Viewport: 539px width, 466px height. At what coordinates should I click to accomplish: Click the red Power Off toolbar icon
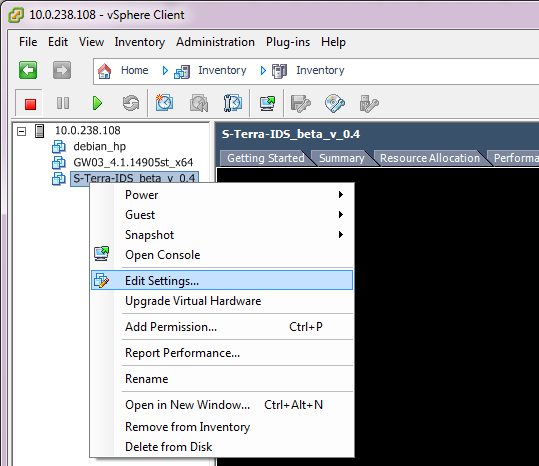coord(30,103)
